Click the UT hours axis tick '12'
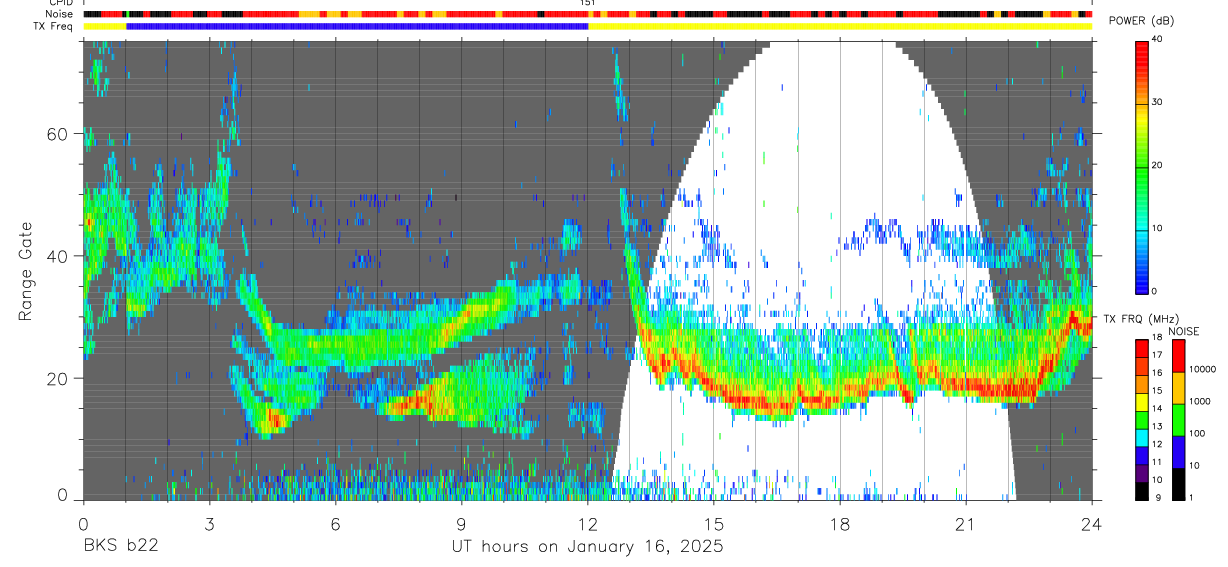Image resolution: width=1228 pixels, height=567 pixels. pyautogui.click(x=588, y=523)
